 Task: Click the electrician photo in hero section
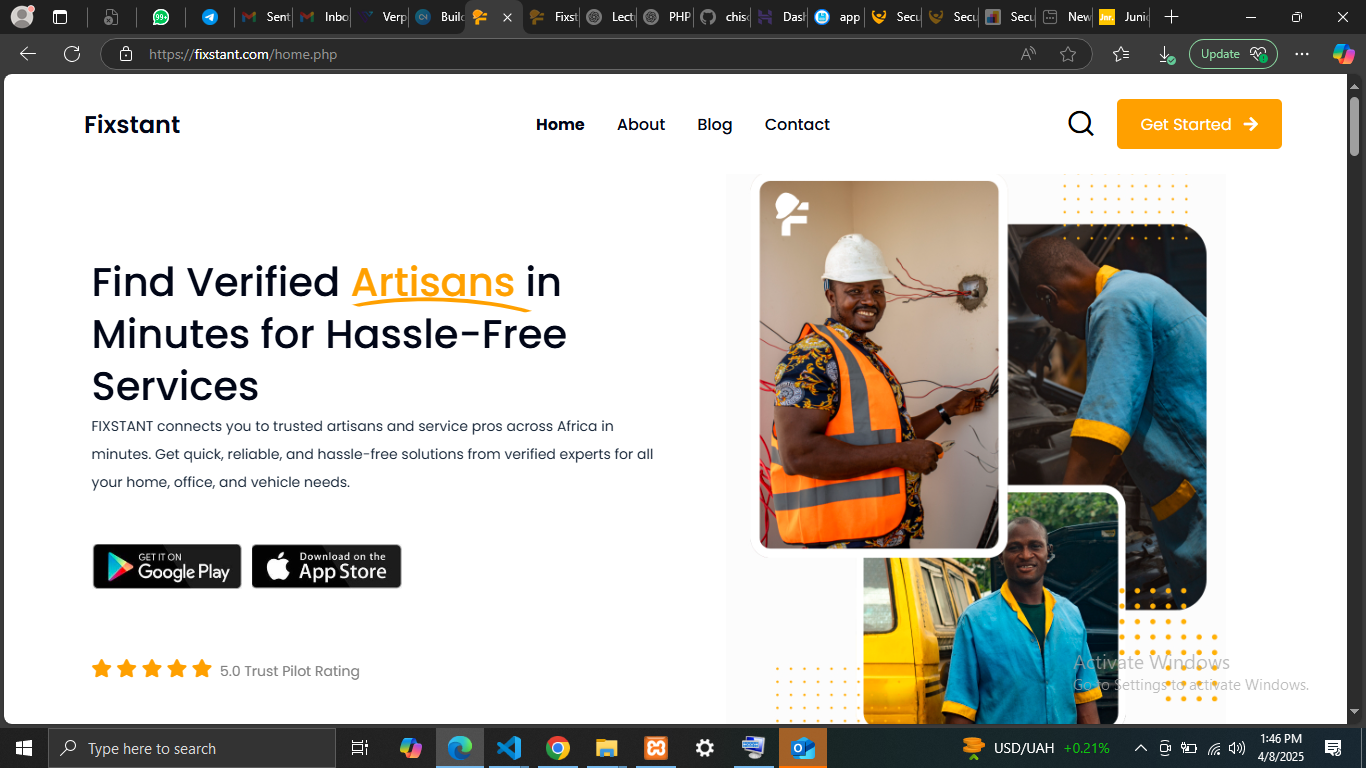(x=879, y=365)
